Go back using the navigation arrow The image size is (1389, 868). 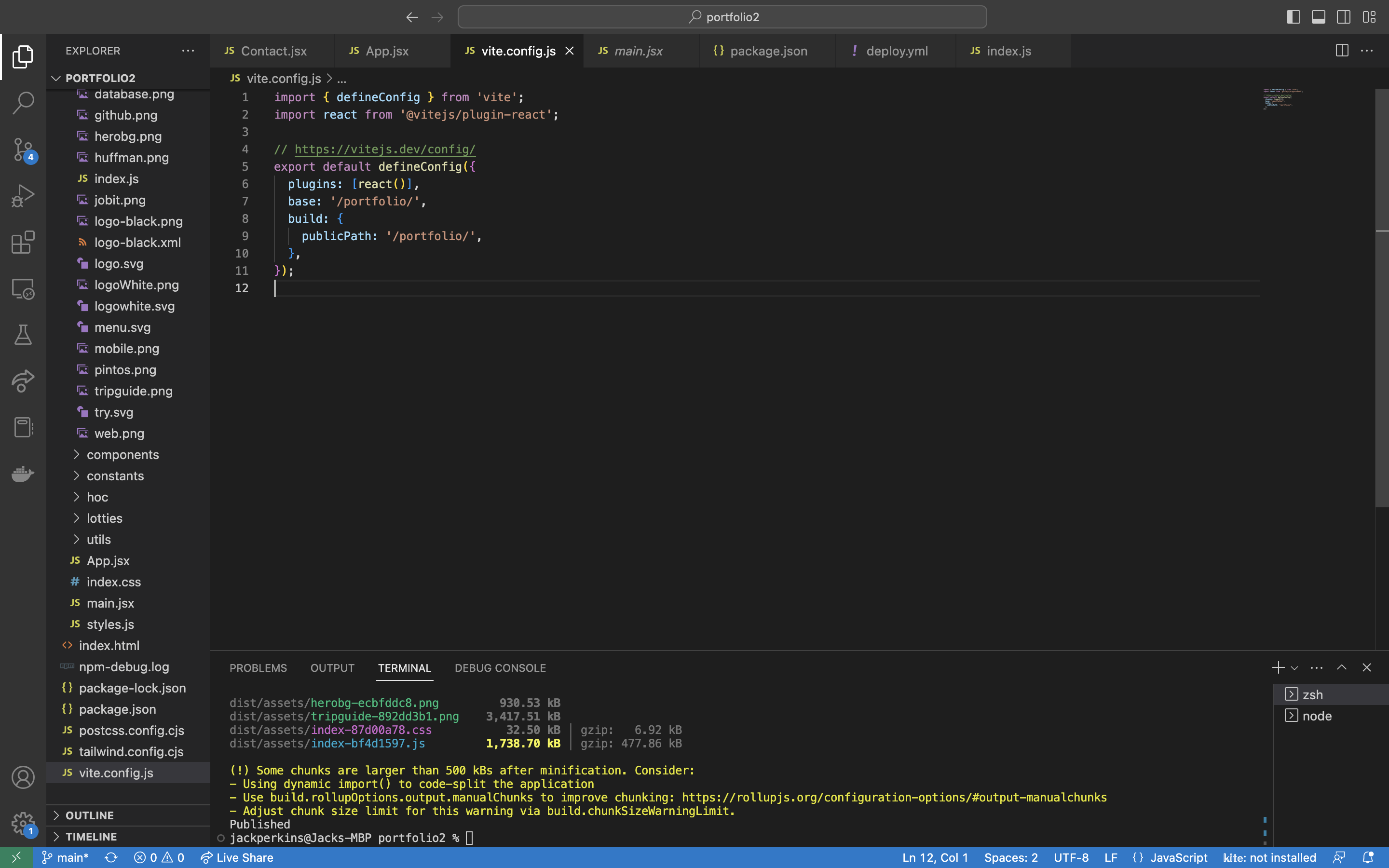(412, 17)
